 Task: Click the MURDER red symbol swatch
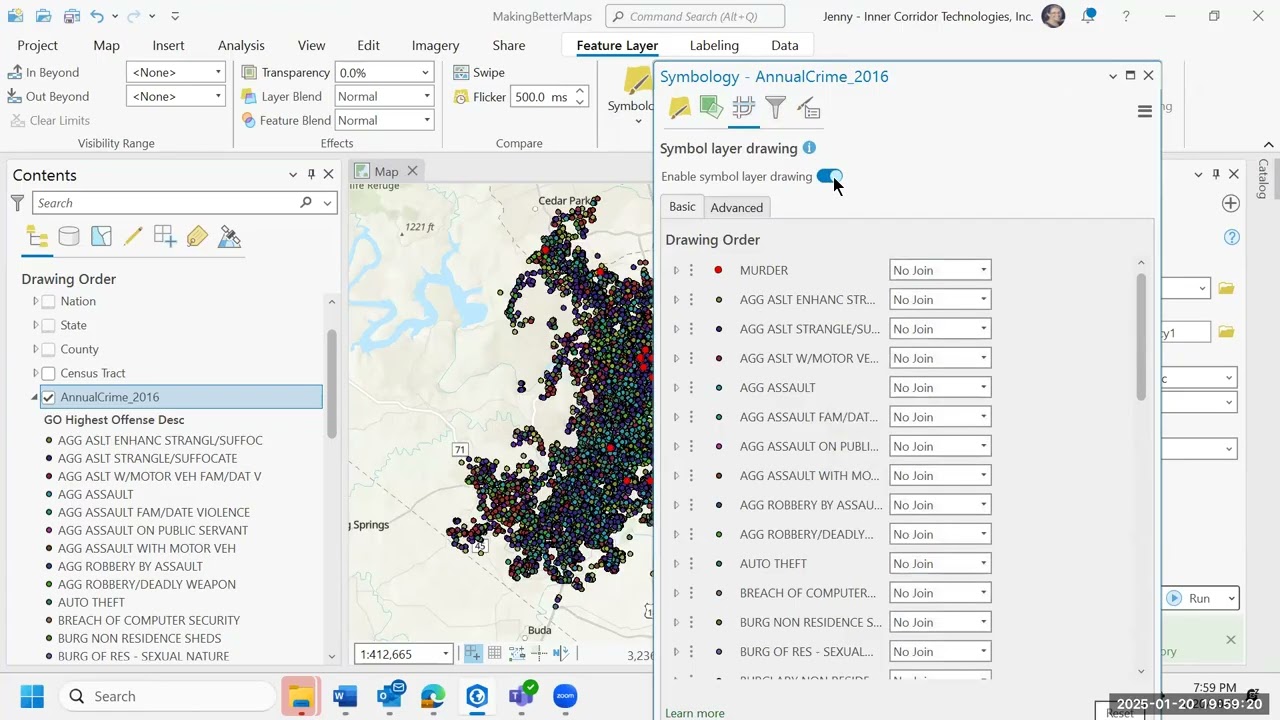tap(718, 270)
